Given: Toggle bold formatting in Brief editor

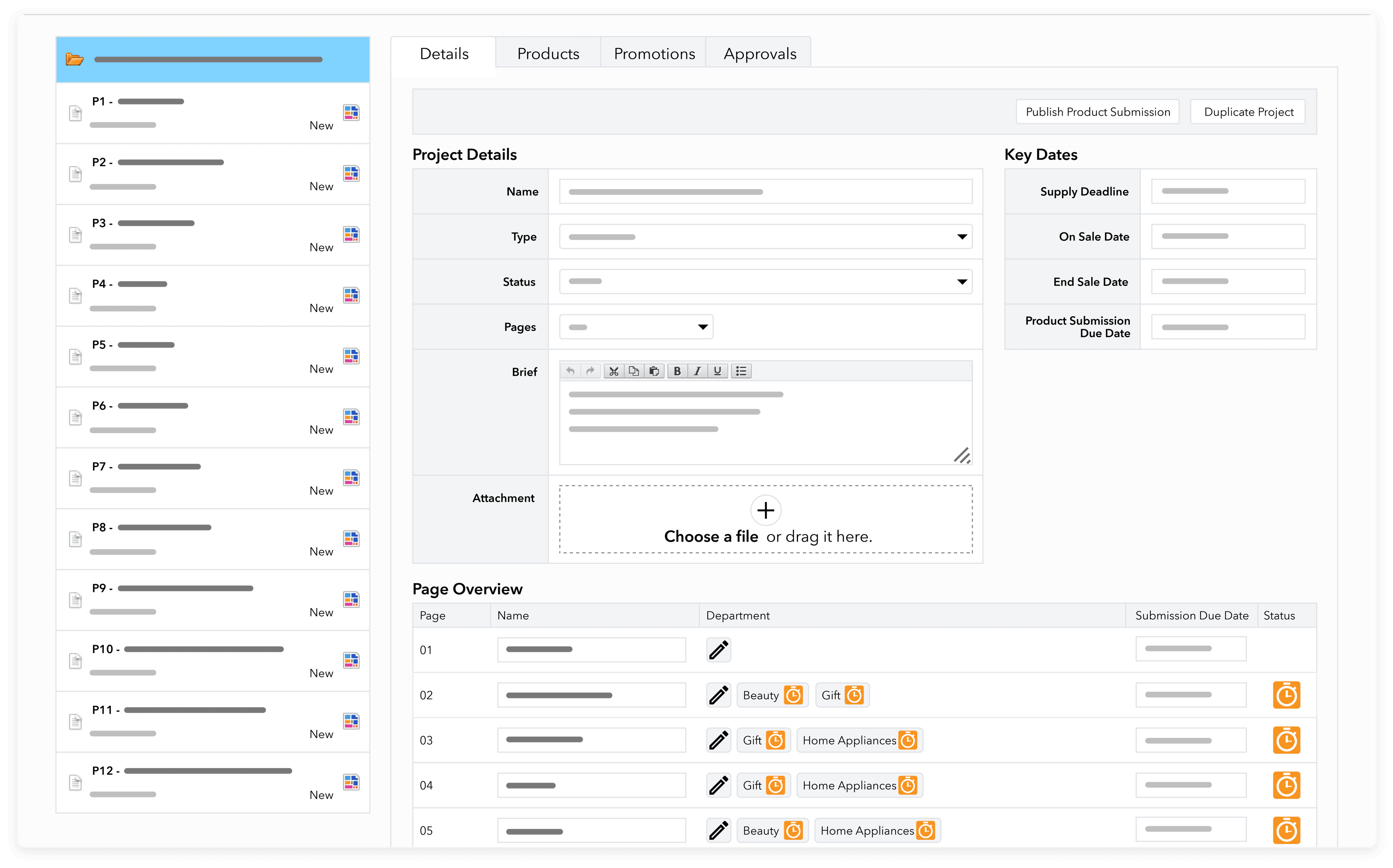Looking at the screenshot, I should point(678,371).
